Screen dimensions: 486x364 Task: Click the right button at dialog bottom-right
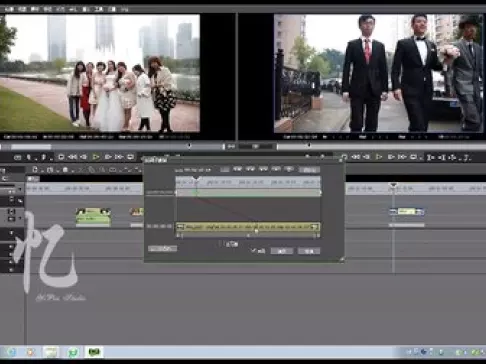coord(309,251)
